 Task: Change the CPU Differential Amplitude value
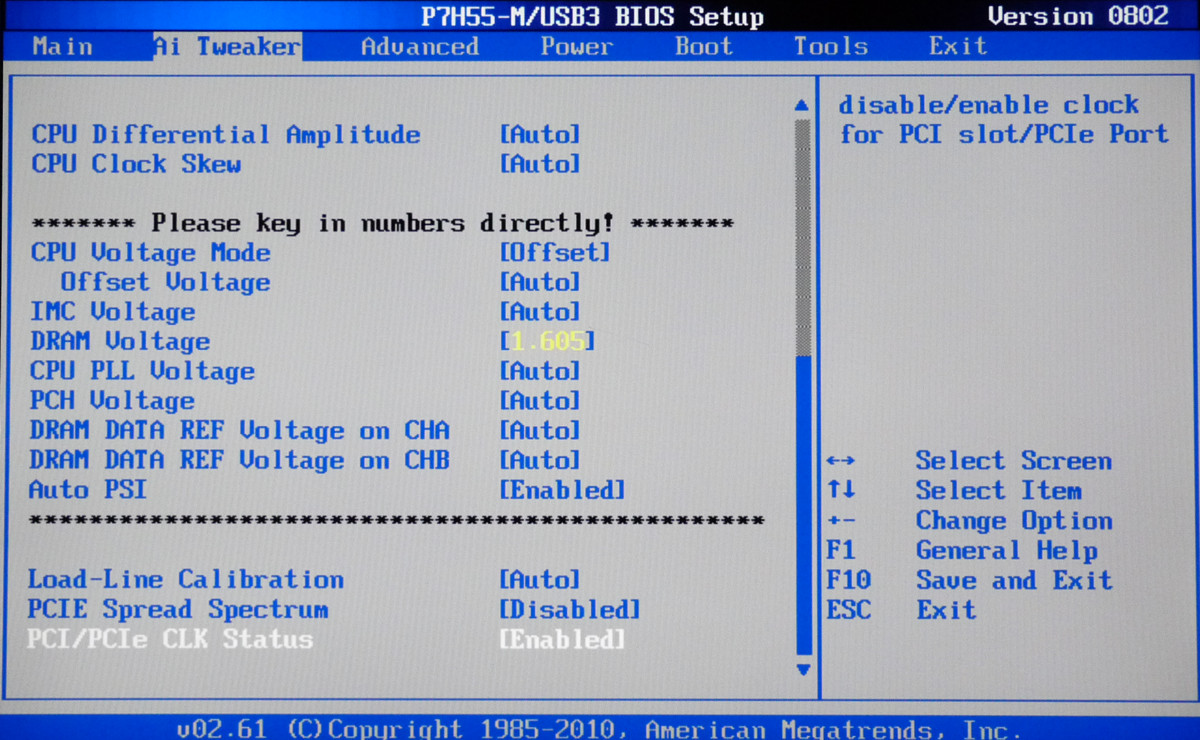[x=540, y=134]
